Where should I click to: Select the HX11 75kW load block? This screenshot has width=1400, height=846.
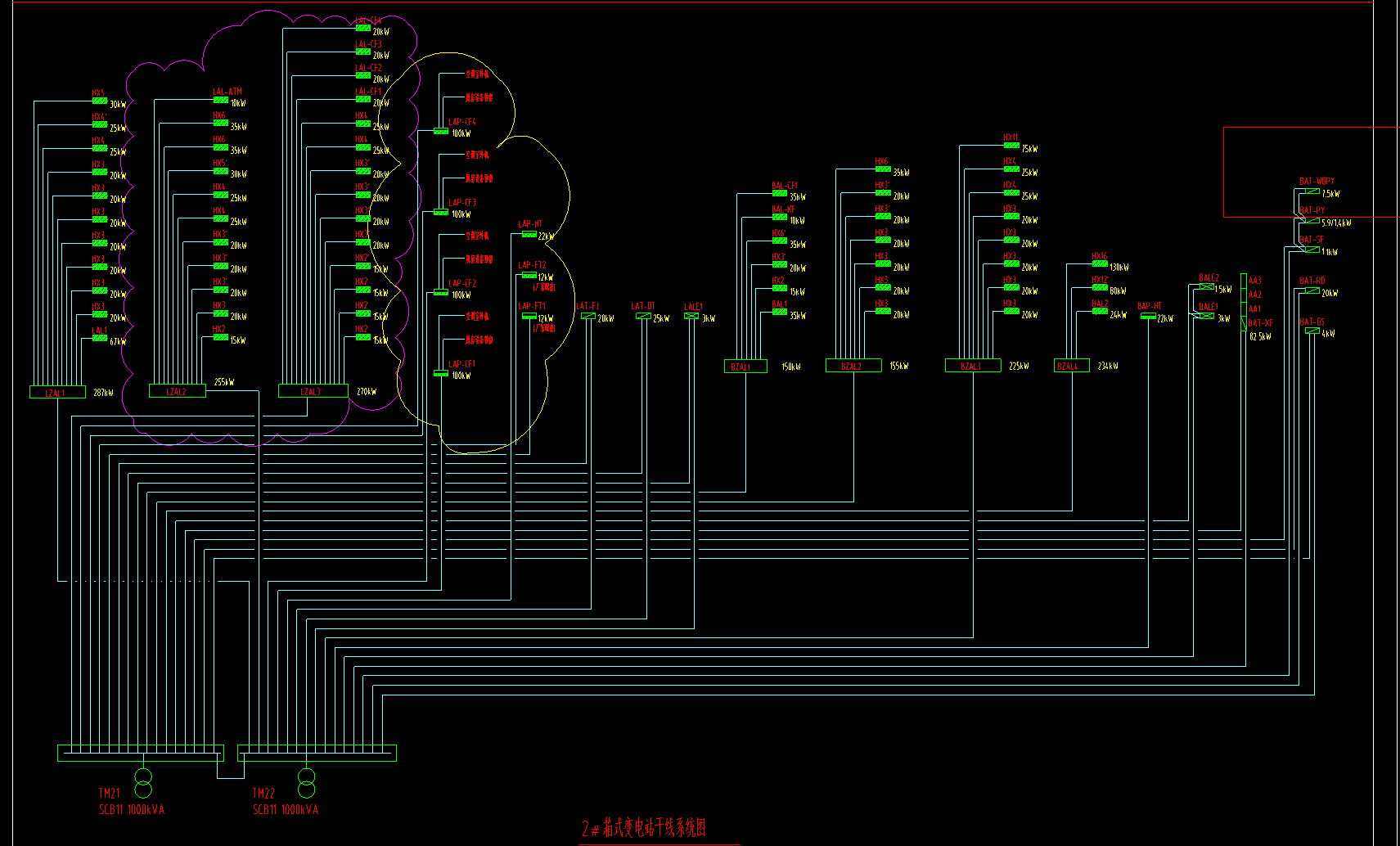1012,146
